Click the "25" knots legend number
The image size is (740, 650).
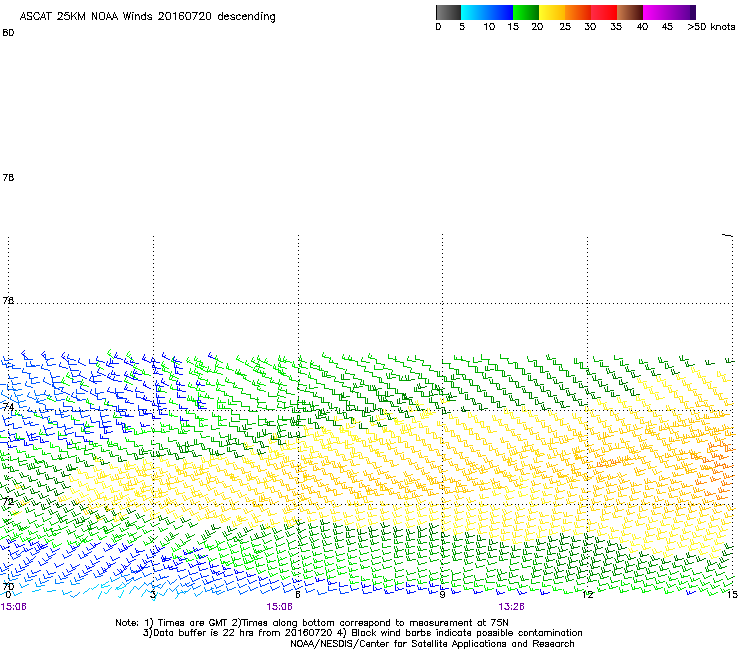coord(565,27)
